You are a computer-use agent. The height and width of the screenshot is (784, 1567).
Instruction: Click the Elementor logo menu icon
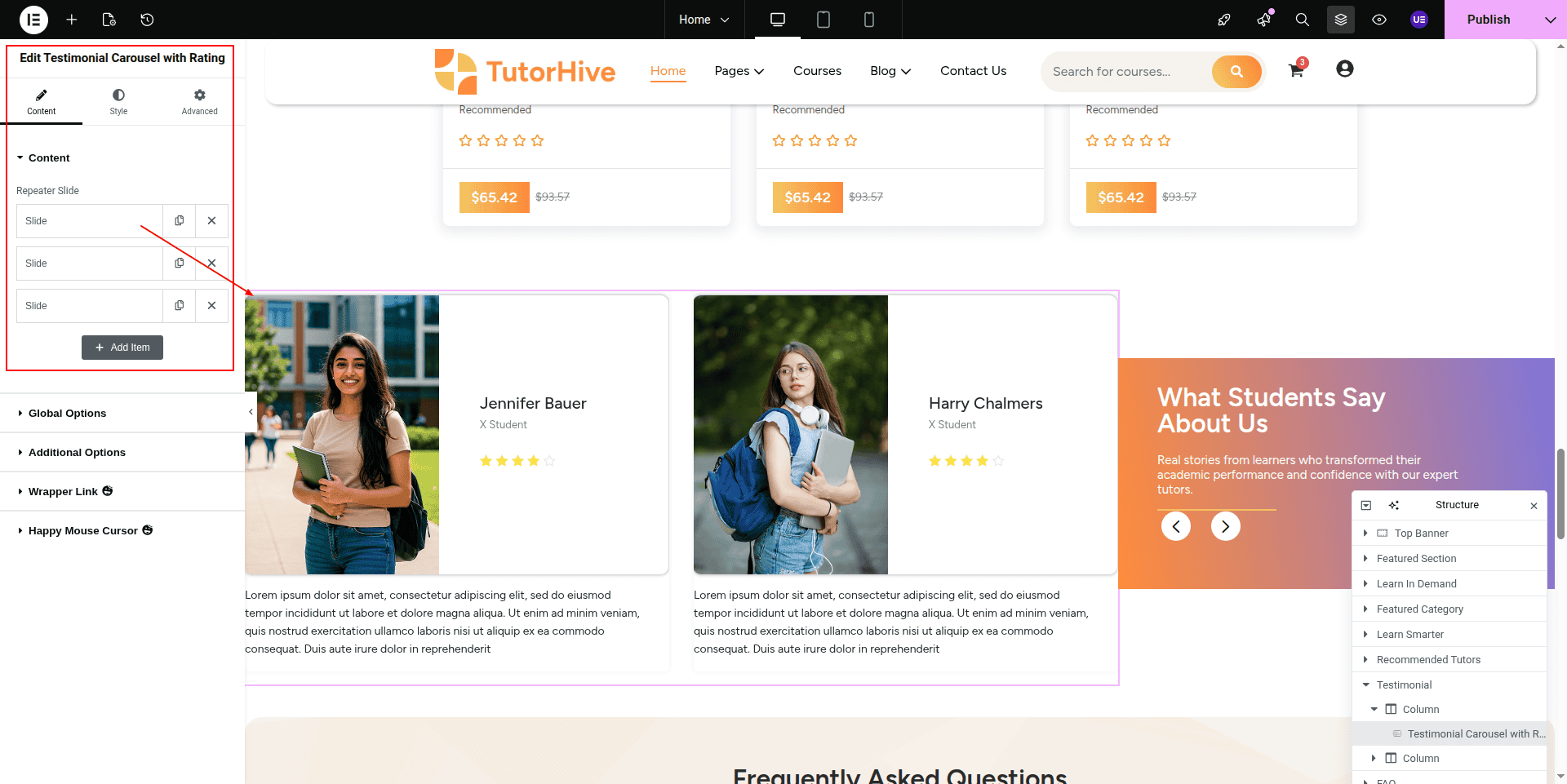(x=33, y=20)
